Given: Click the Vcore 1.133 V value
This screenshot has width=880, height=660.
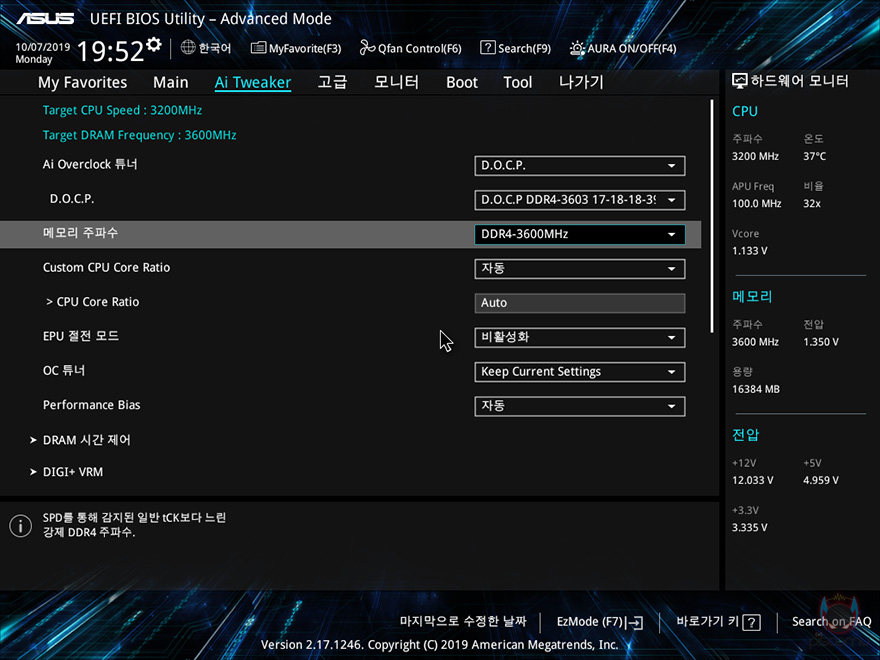Looking at the screenshot, I should (x=750, y=251).
